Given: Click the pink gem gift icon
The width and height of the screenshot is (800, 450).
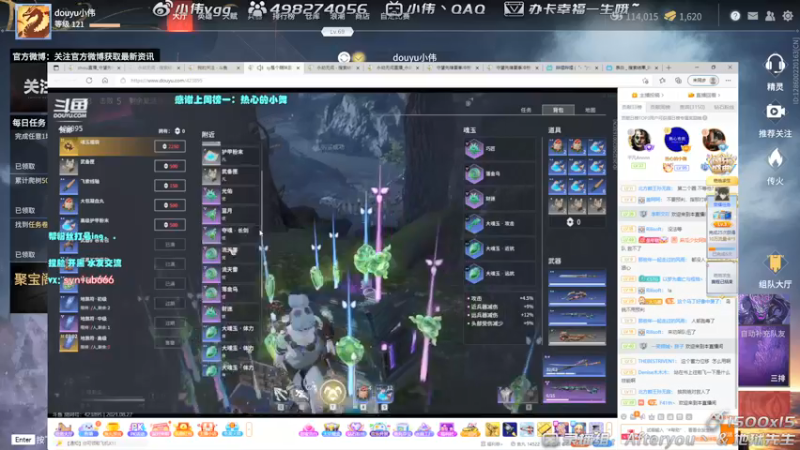Looking at the screenshot, I should click(x=308, y=430).
